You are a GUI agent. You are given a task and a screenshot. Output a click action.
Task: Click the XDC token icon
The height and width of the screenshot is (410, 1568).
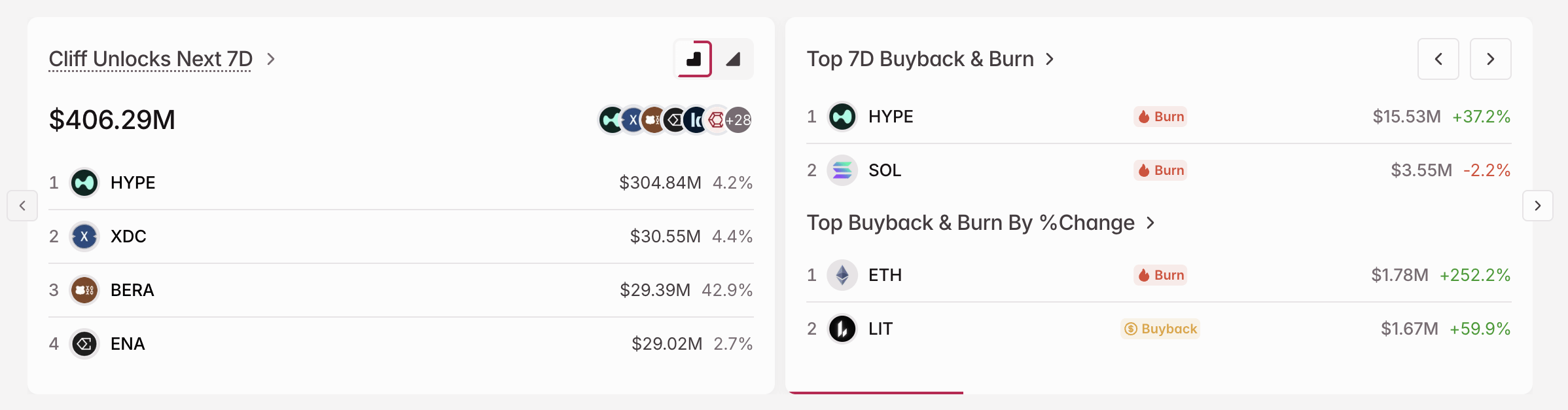tap(84, 236)
